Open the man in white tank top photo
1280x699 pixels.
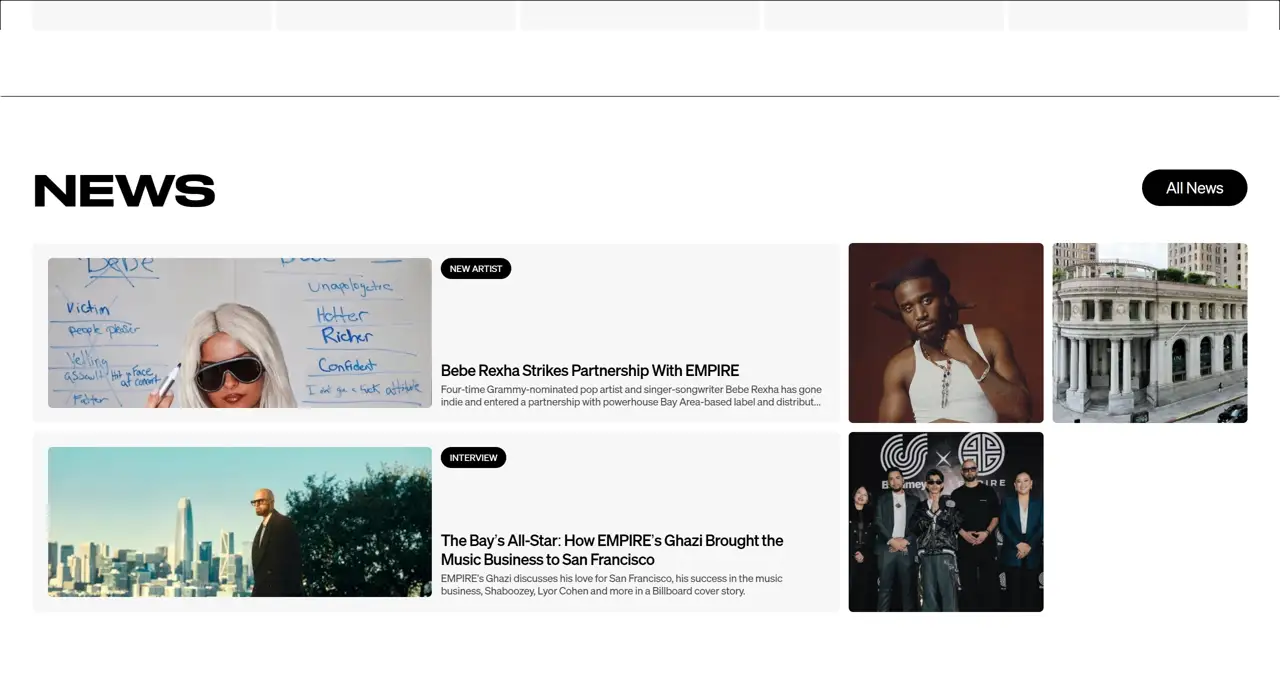coord(945,333)
